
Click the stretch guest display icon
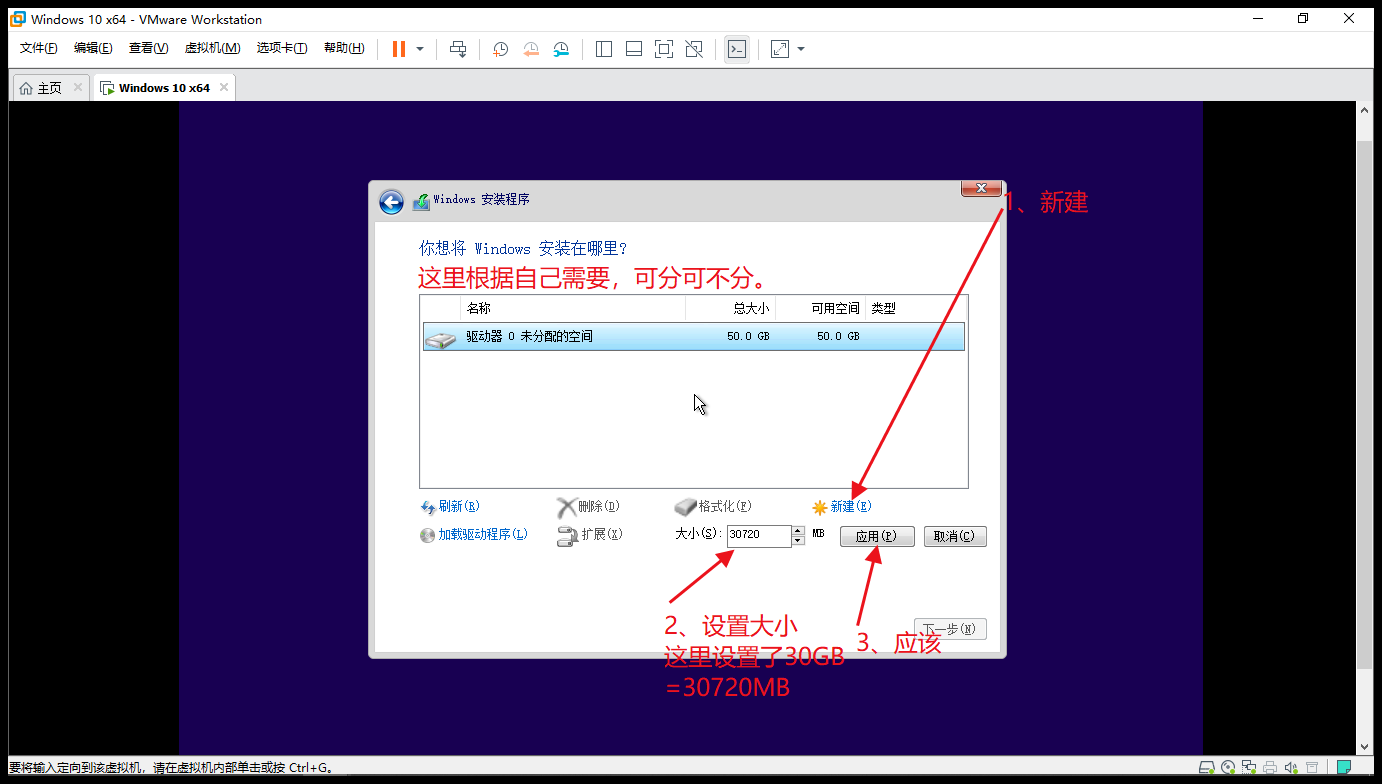tap(780, 49)
